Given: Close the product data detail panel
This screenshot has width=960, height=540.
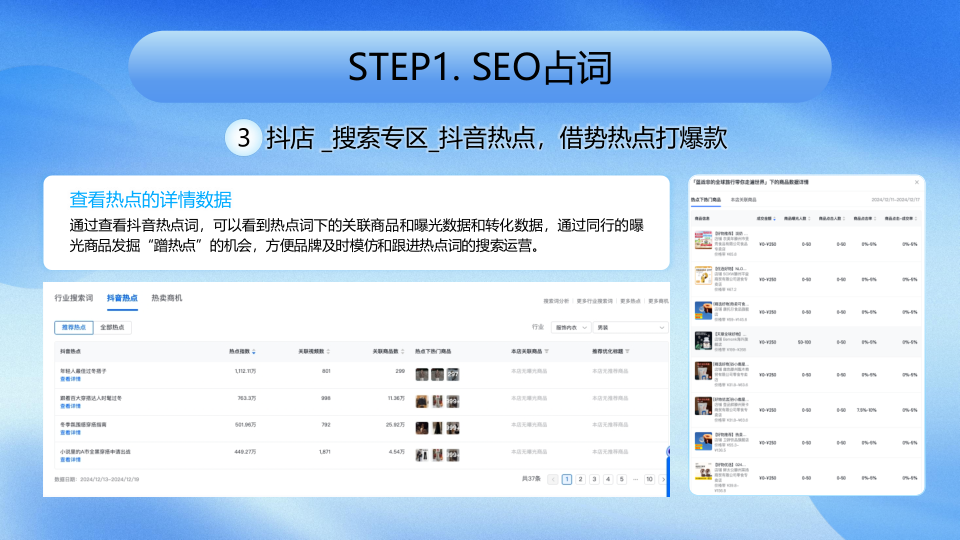Looking at the screenshot, I should [917, 182].
